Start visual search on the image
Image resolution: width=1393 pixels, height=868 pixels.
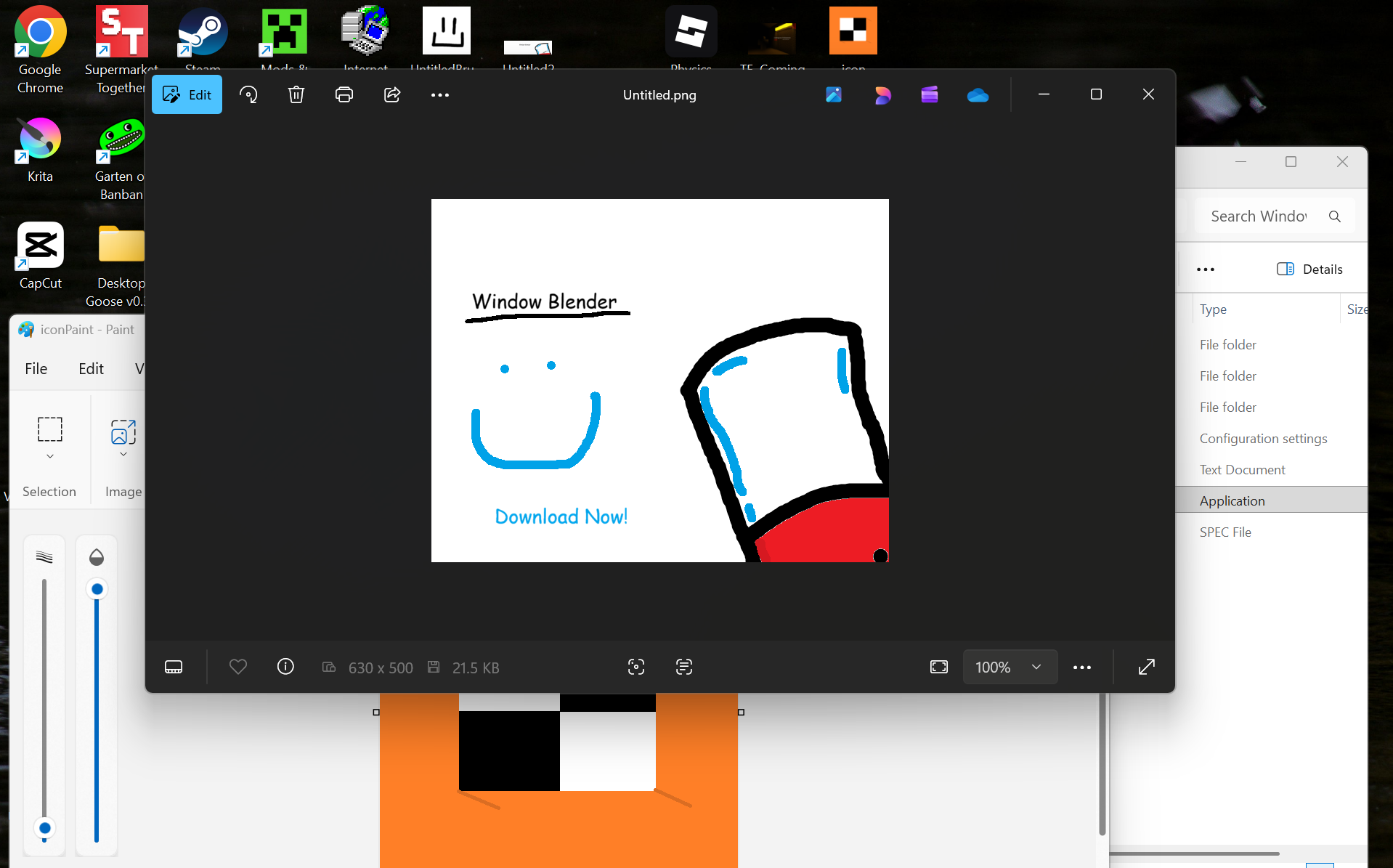[x=636, y=667]
